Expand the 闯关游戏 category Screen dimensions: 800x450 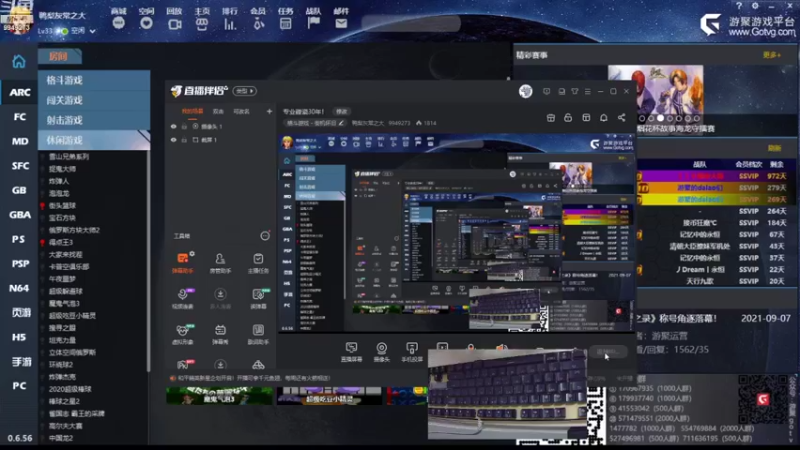click(x=94, y=100)
